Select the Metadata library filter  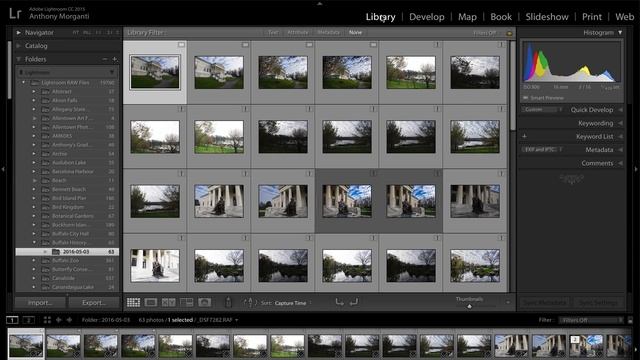tap(328, 33)
